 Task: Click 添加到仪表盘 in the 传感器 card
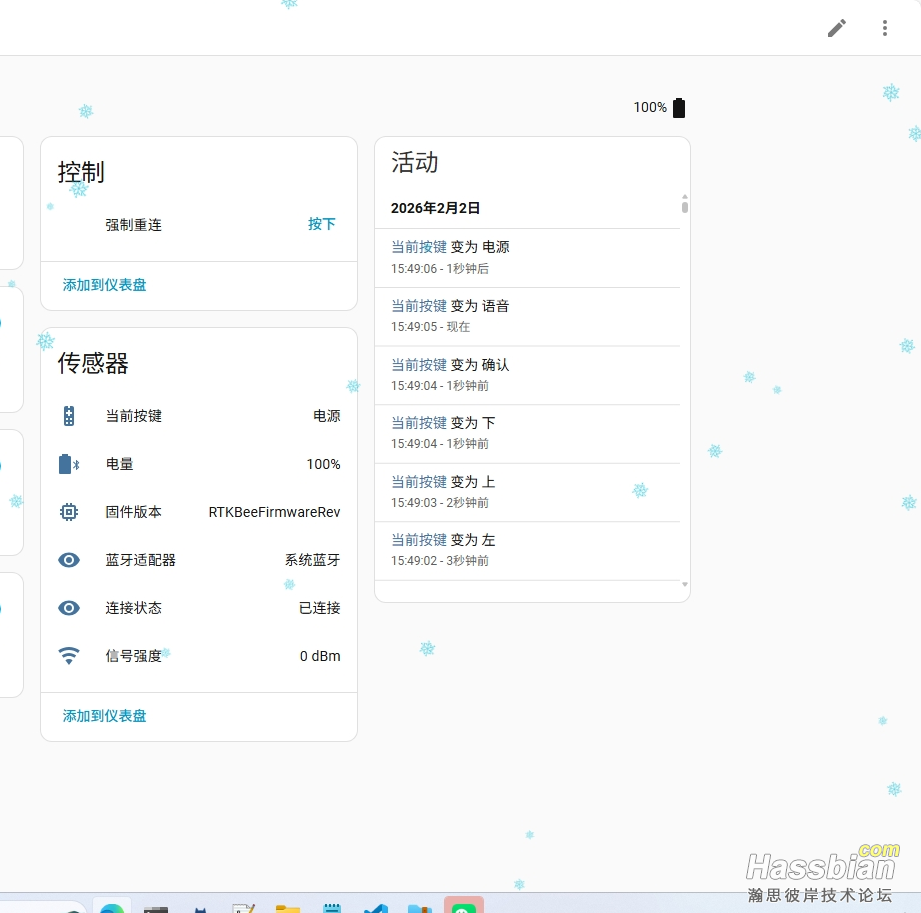(x=105, y=716)
